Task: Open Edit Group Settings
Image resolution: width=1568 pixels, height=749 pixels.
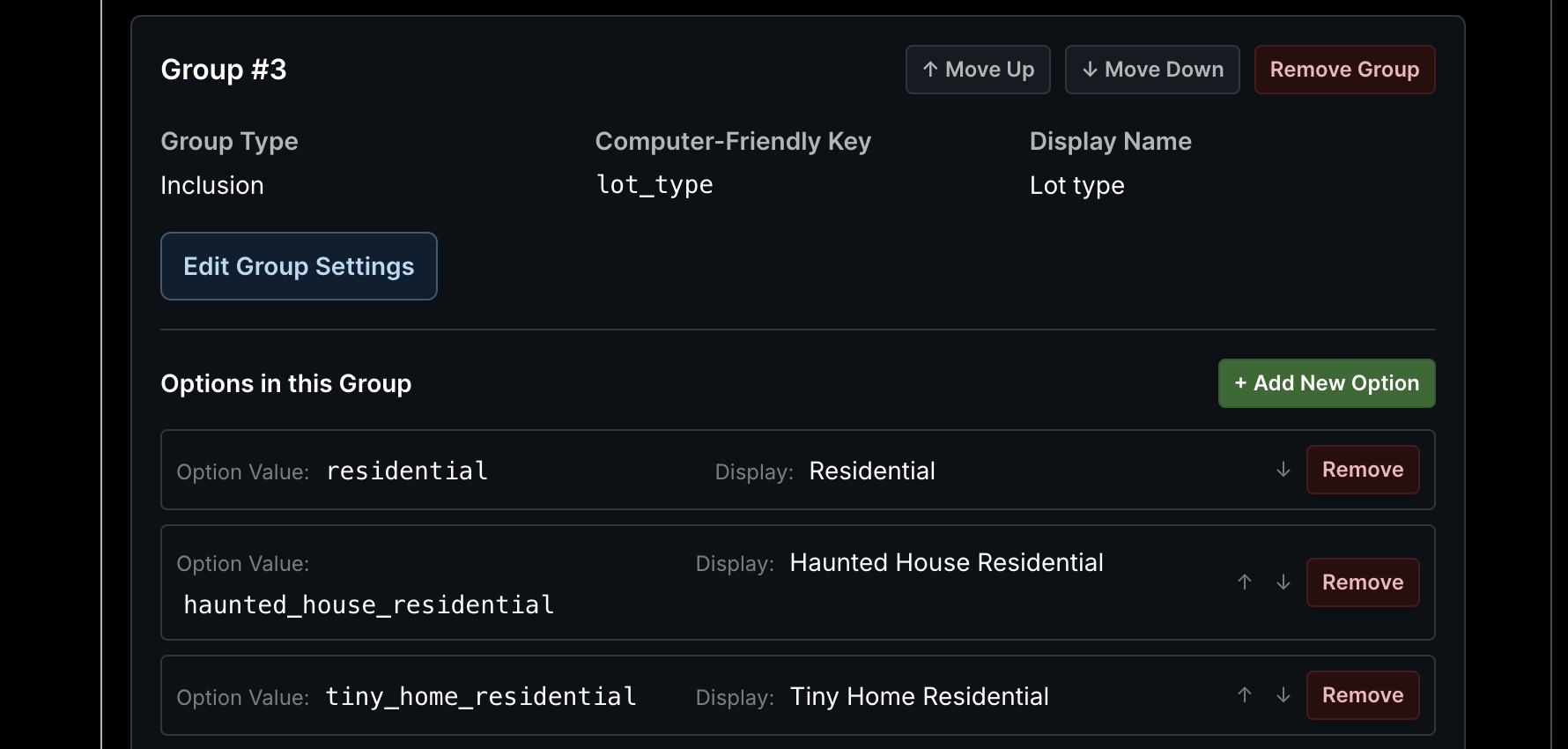Action: (299, 266)
